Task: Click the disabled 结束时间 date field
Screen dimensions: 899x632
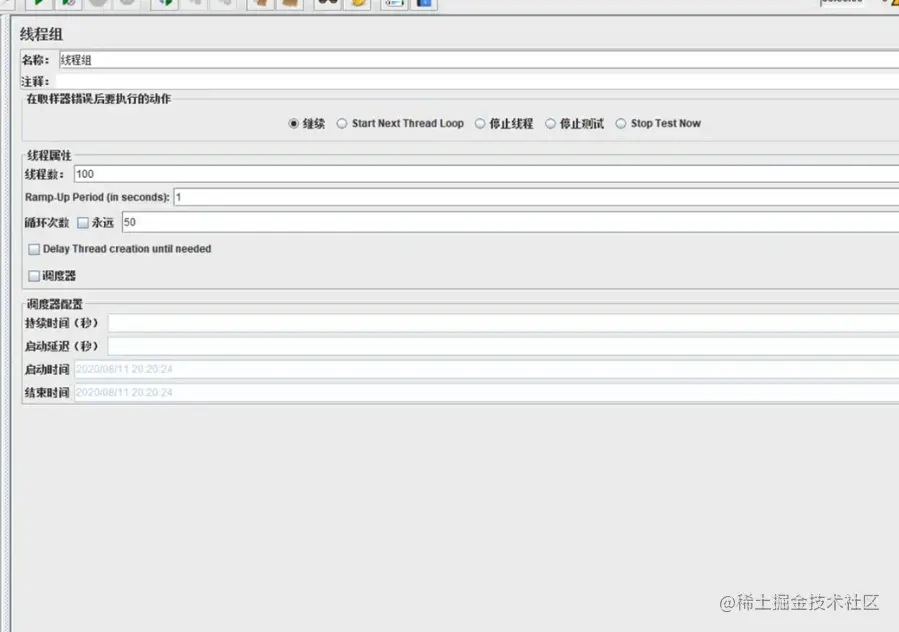Action: coord(486,392)
